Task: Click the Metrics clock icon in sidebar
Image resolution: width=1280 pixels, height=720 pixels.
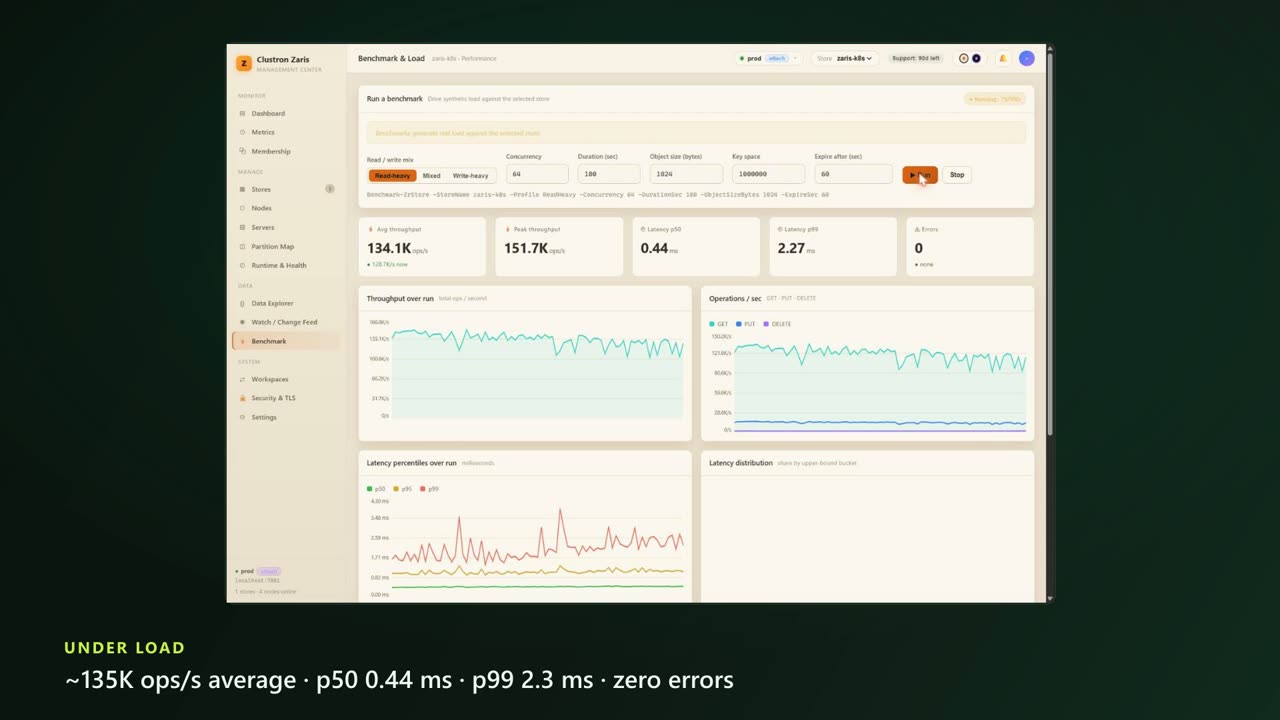Action: click(x=242, y=132)
